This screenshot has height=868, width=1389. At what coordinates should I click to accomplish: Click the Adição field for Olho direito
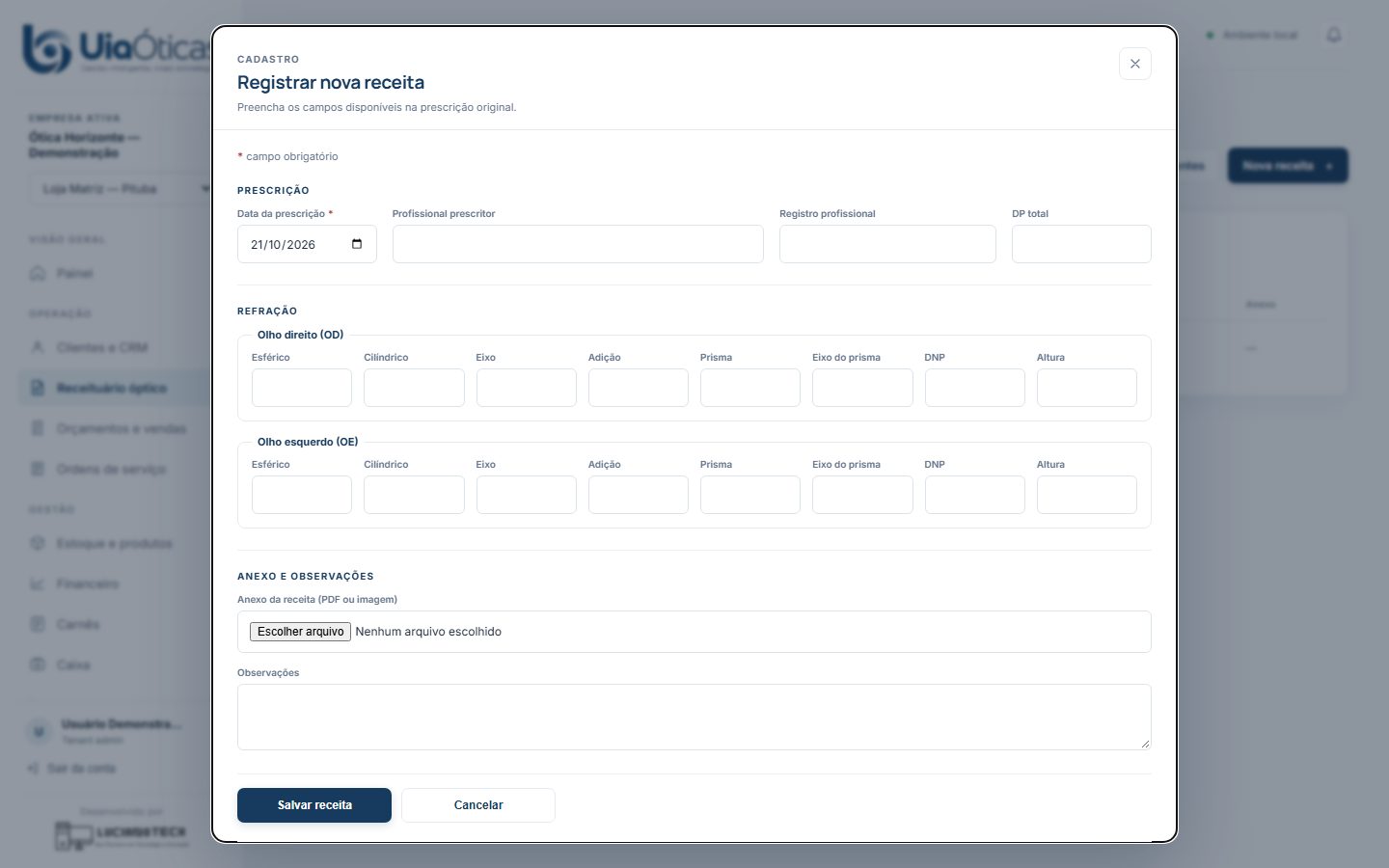tap(639, 388)
